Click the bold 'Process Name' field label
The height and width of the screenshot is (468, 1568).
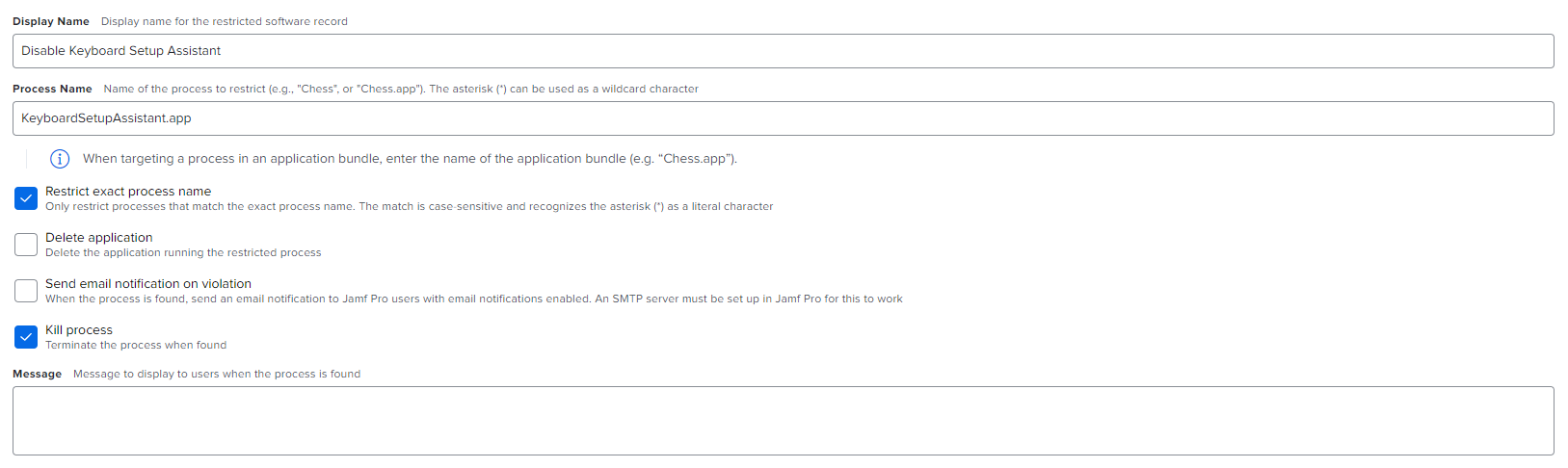coord(52,89)
